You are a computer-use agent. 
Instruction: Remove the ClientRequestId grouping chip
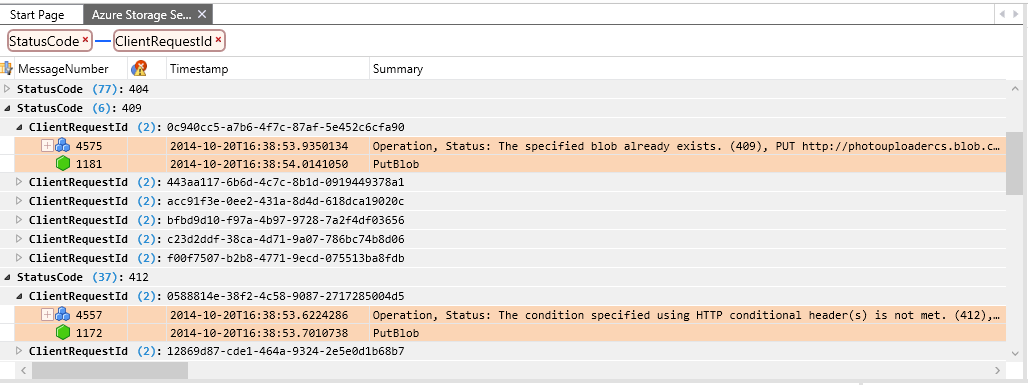(218, 41)
